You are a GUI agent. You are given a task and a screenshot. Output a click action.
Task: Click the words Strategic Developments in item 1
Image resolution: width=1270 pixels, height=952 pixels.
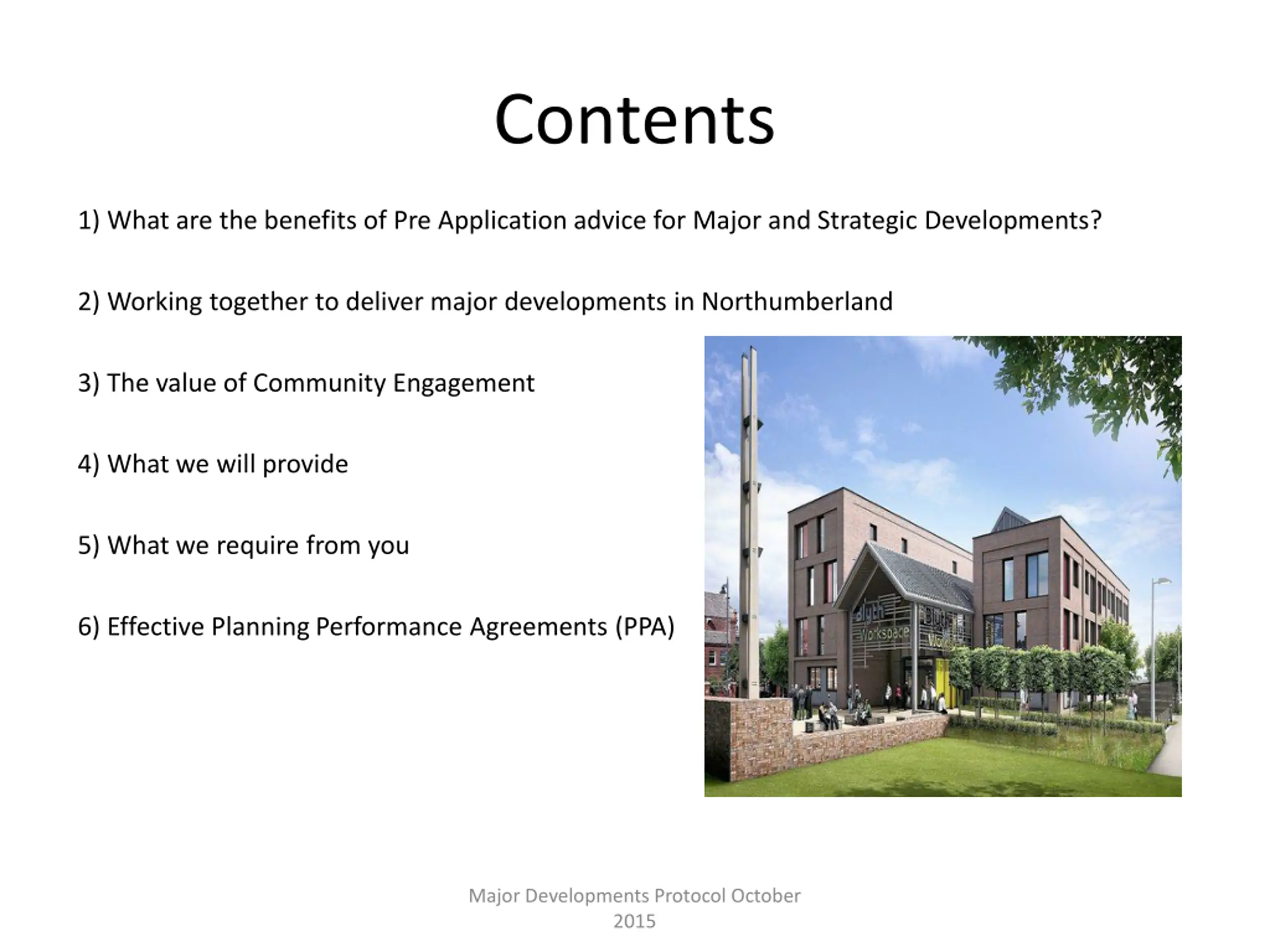pos(959,220)
